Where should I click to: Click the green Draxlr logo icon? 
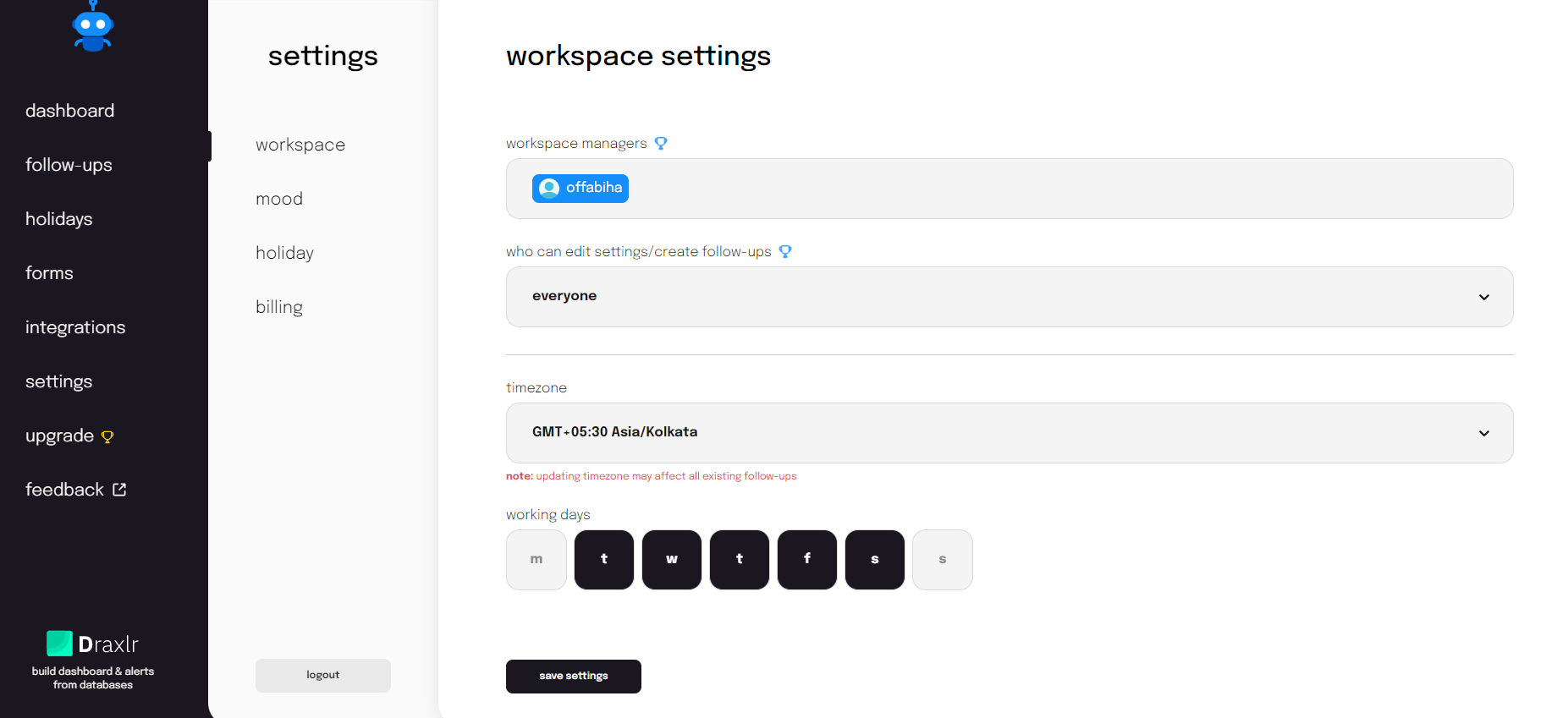(x=59, y=644)
